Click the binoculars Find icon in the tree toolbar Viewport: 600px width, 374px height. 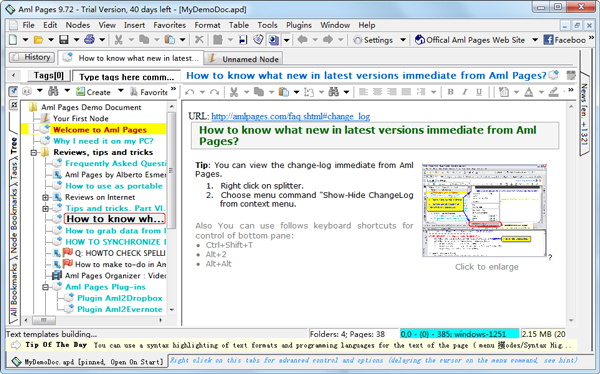pyautogui.click(x=53, y=91)
